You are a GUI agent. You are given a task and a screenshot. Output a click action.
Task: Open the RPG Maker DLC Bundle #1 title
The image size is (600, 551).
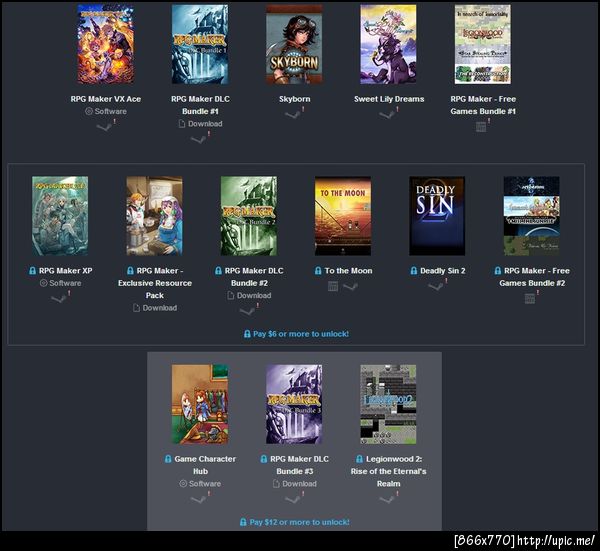pyautogui.click(x=200, y=105)
